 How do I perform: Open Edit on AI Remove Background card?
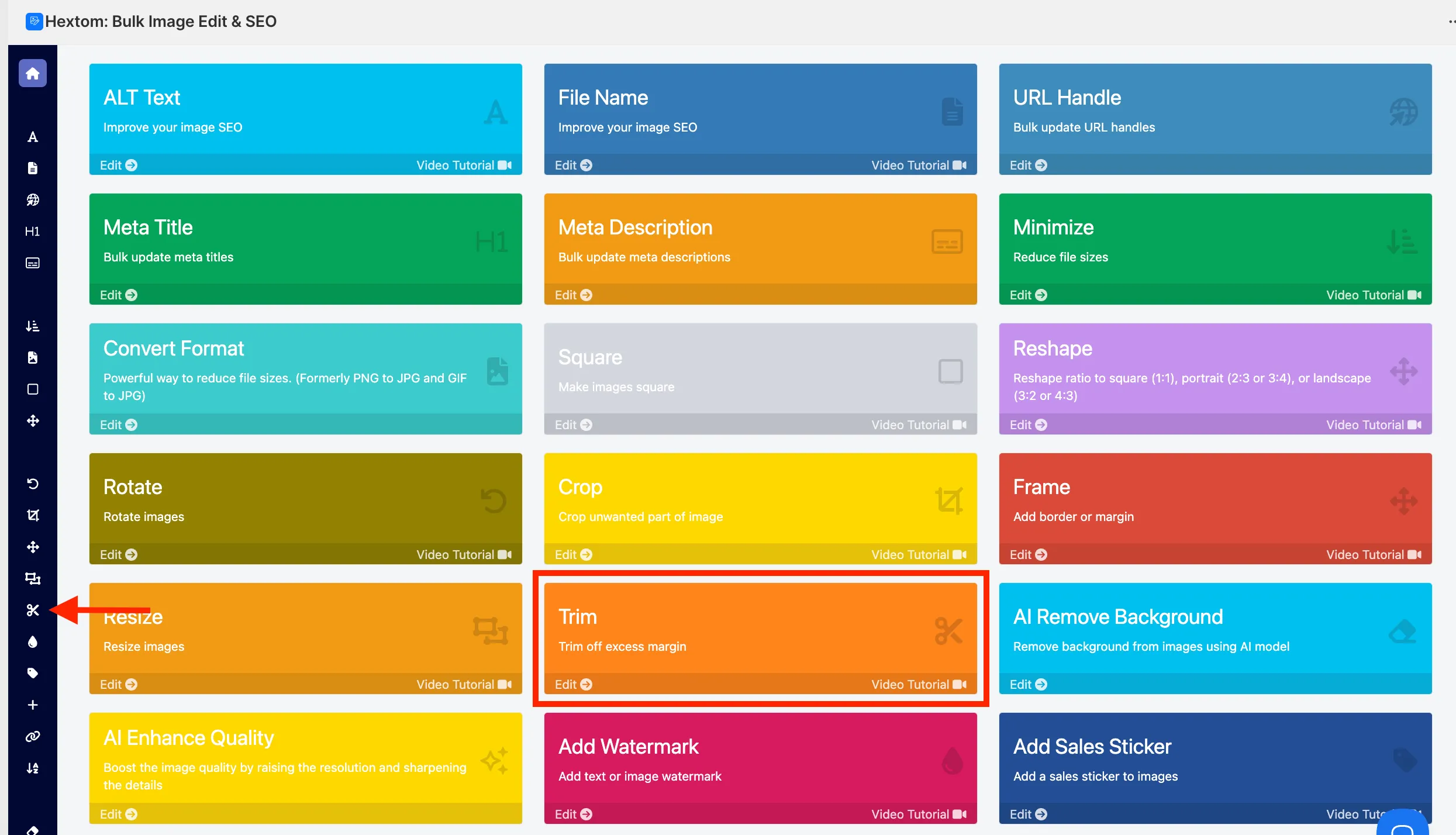(1029, 684)
